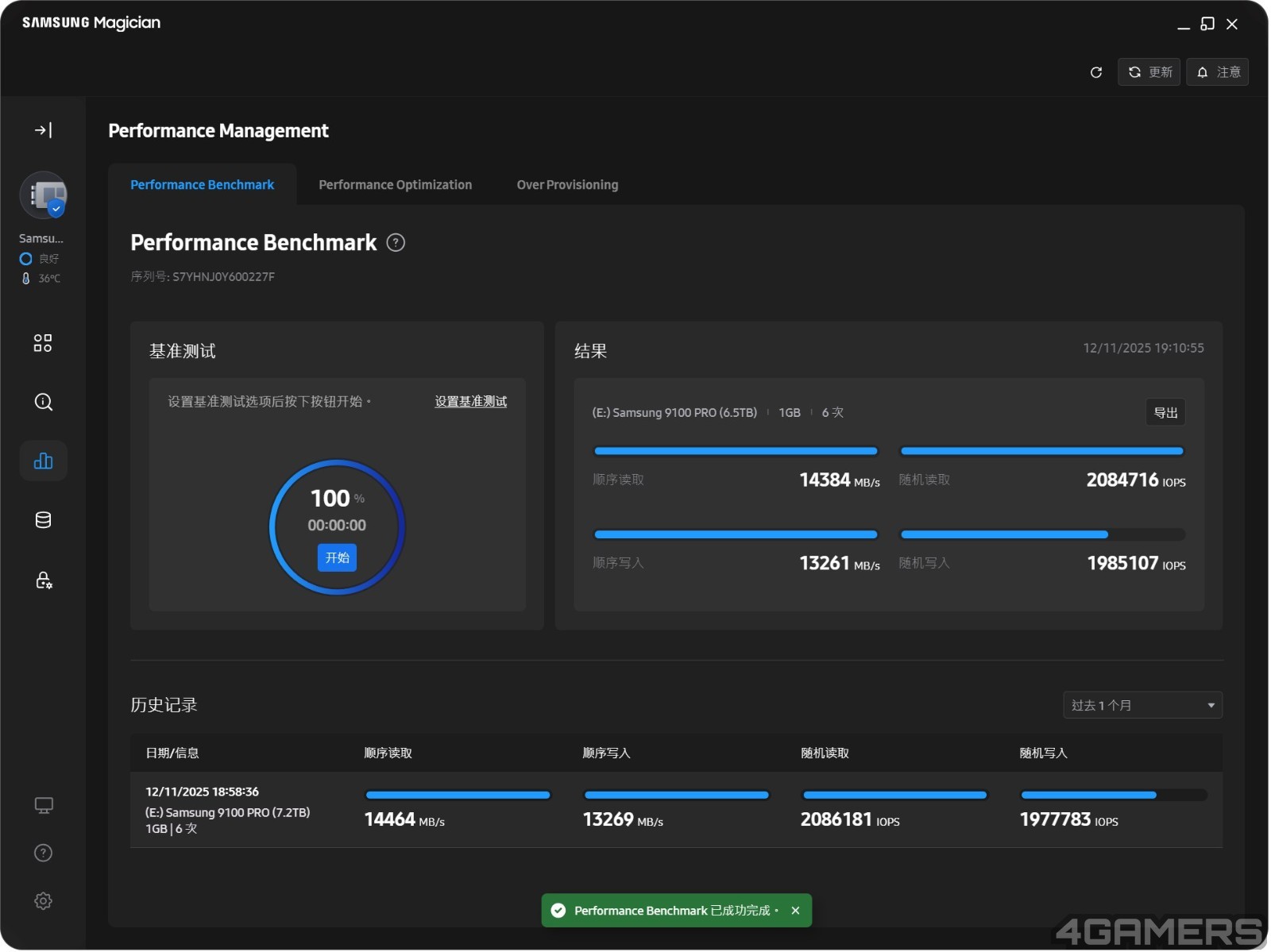Click the monitor icon in sidebar
This screenshot has width=1271, height=952.
point(43,806)
